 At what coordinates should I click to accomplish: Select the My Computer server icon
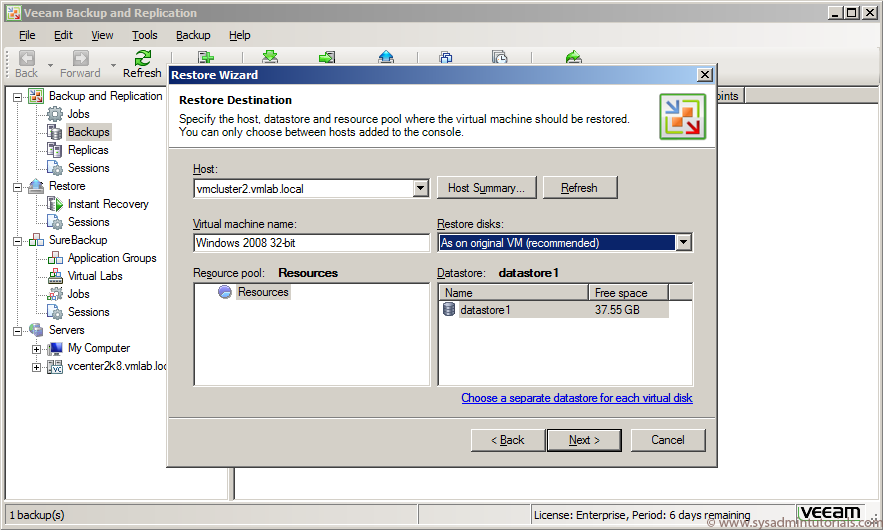pyautogui.click(x=55, y=349)
